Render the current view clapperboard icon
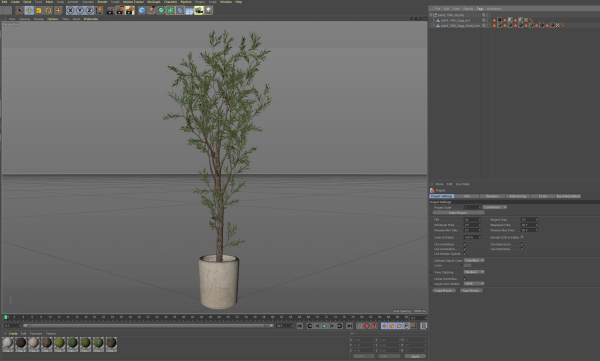 coord(110,10)
